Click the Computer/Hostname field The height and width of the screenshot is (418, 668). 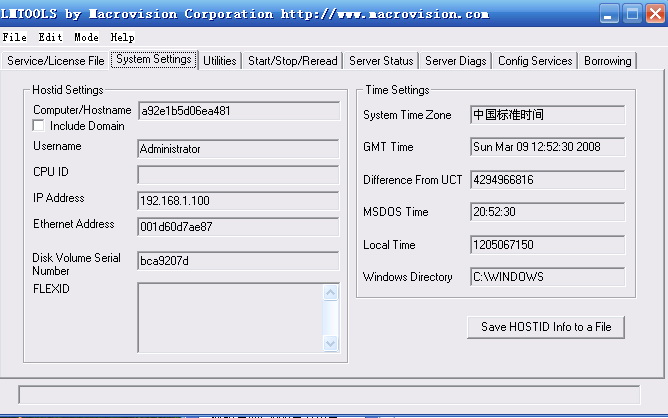239,111
